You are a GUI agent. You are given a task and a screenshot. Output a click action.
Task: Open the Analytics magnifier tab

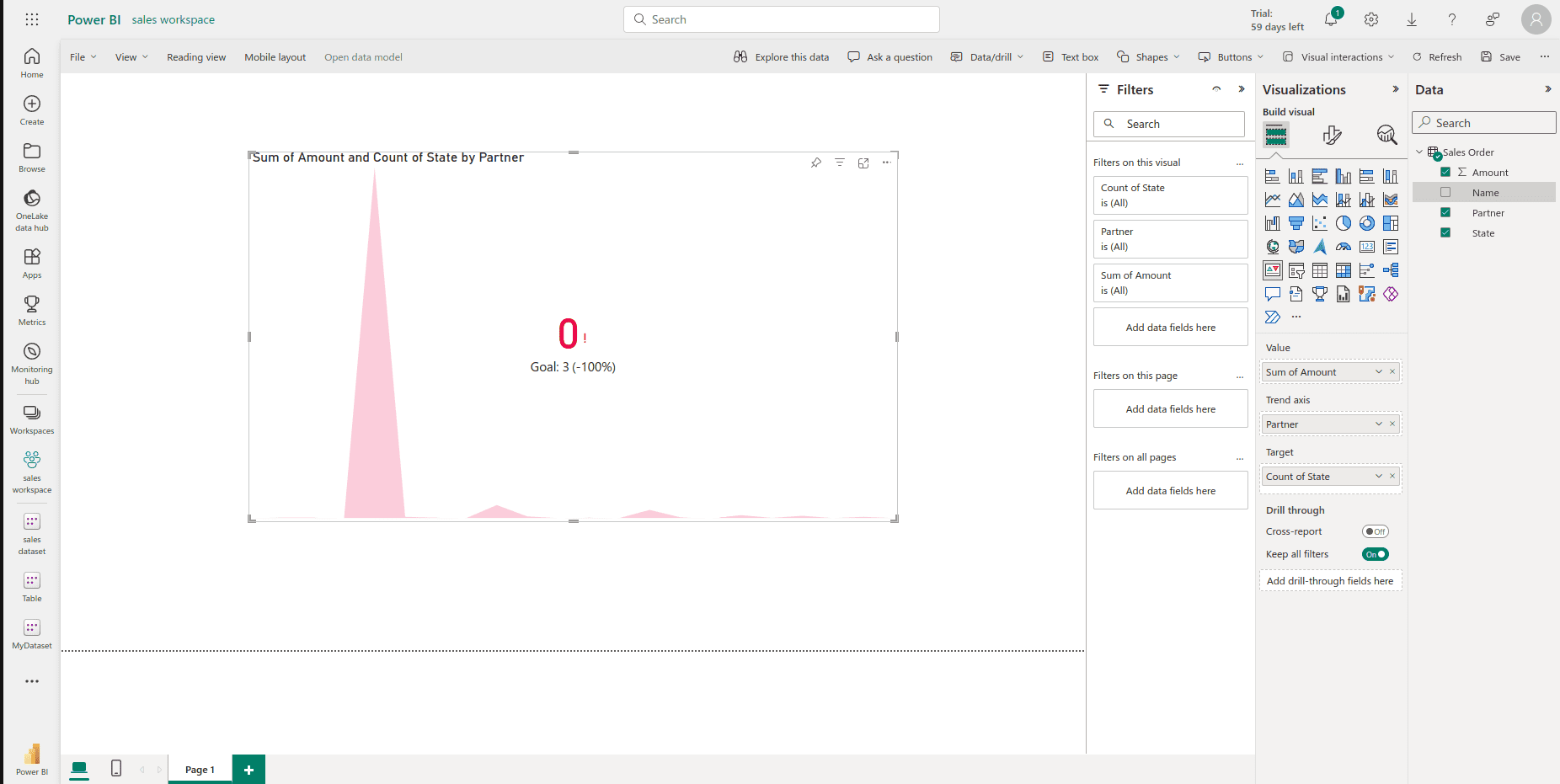pos(1386,135)
